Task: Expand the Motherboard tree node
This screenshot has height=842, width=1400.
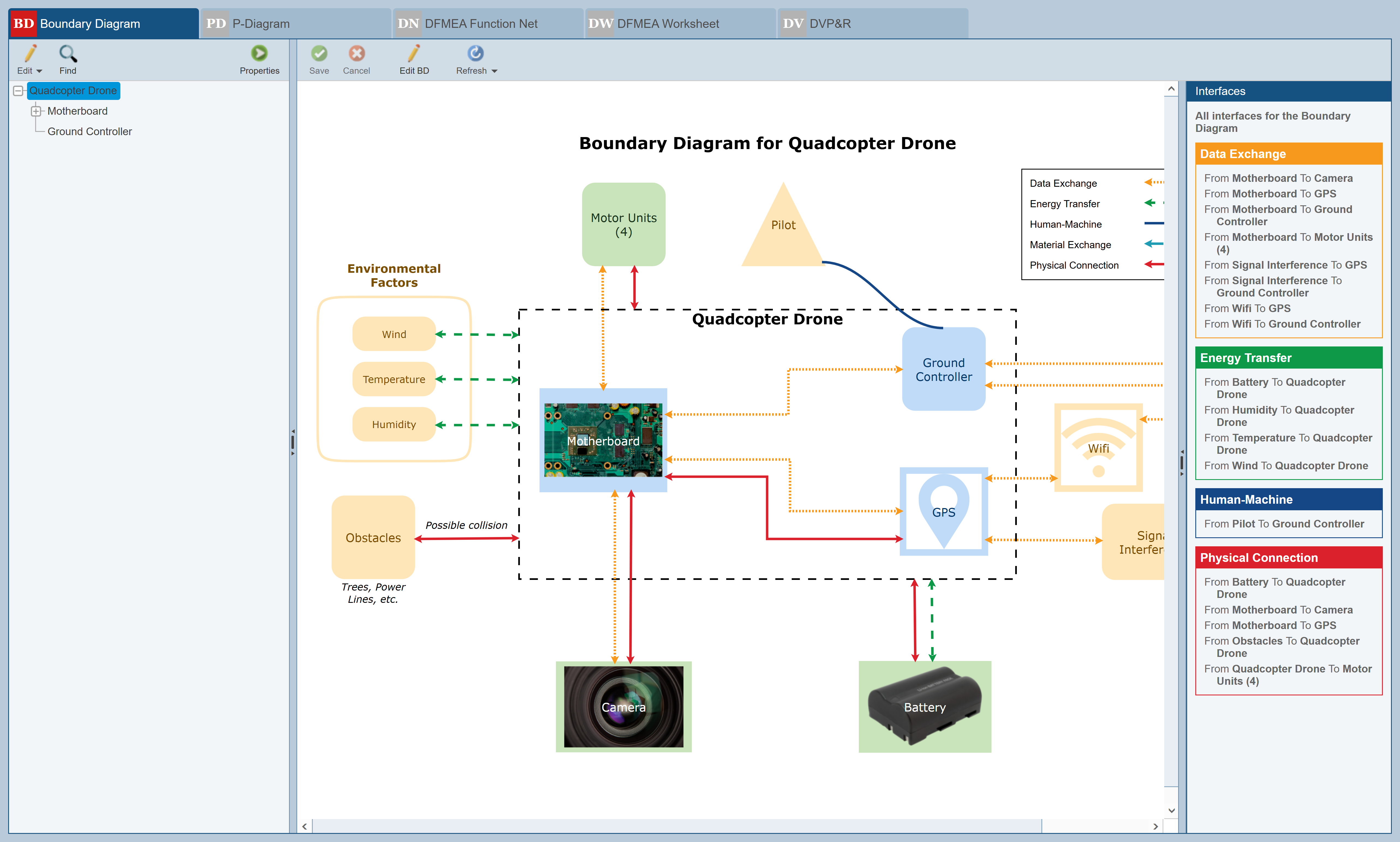Action: [36, 111]
